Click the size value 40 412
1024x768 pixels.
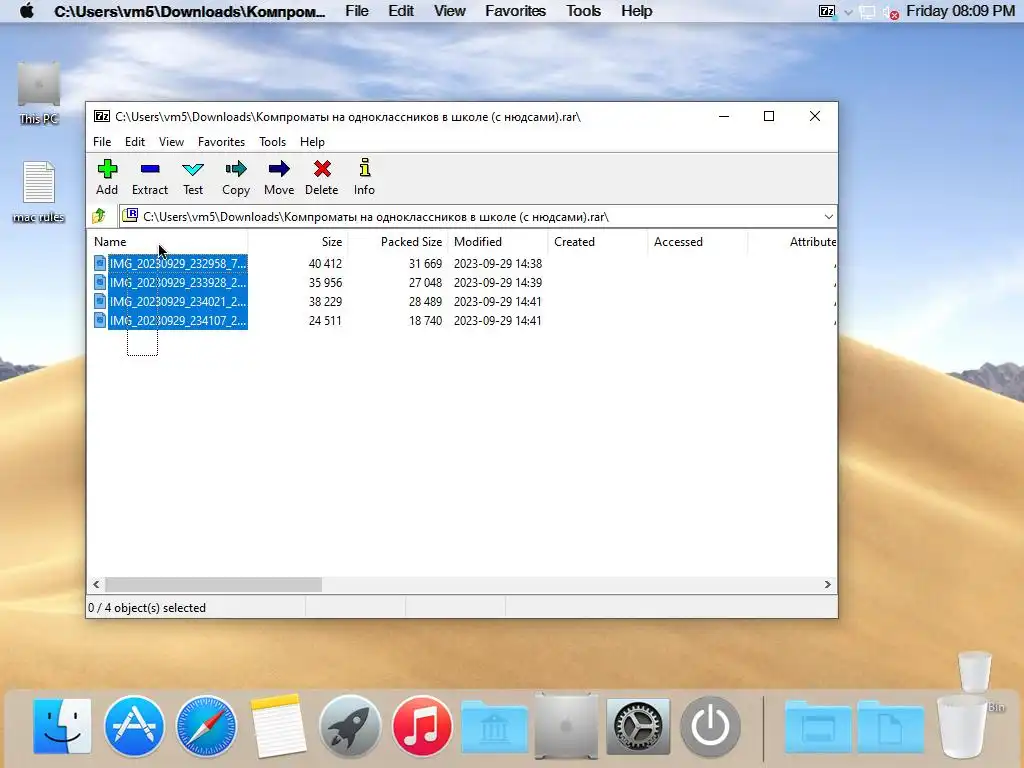pyautogui.click(x=325, y=264)
